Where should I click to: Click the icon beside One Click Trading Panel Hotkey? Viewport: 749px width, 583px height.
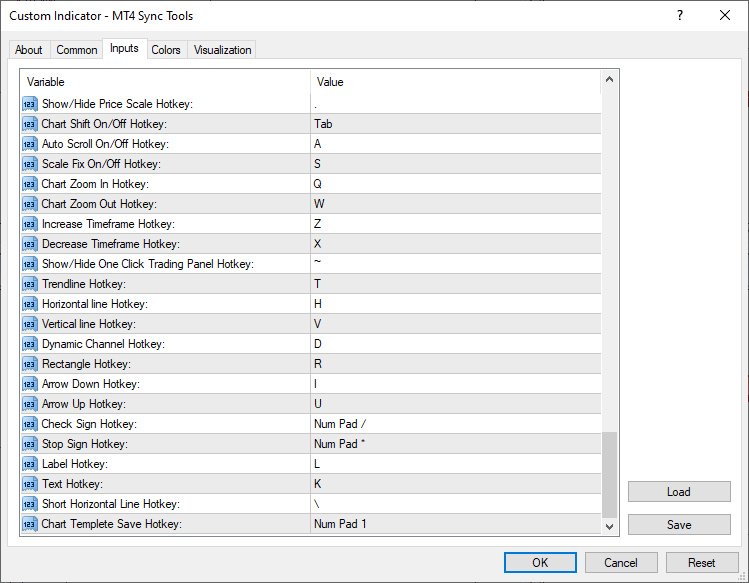pyautogui.click(x=30, y=264)
